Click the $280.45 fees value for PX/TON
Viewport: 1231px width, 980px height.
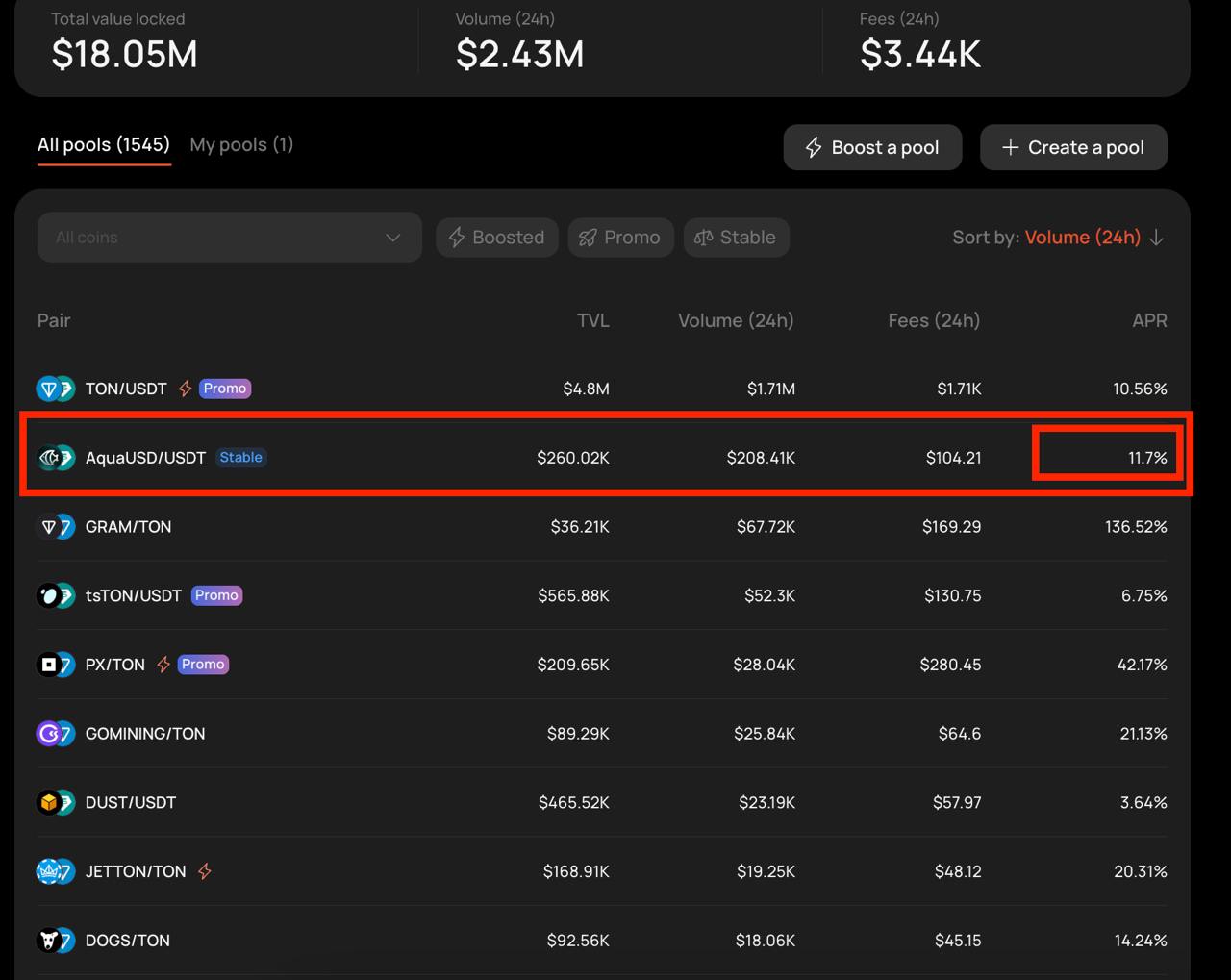950,665
